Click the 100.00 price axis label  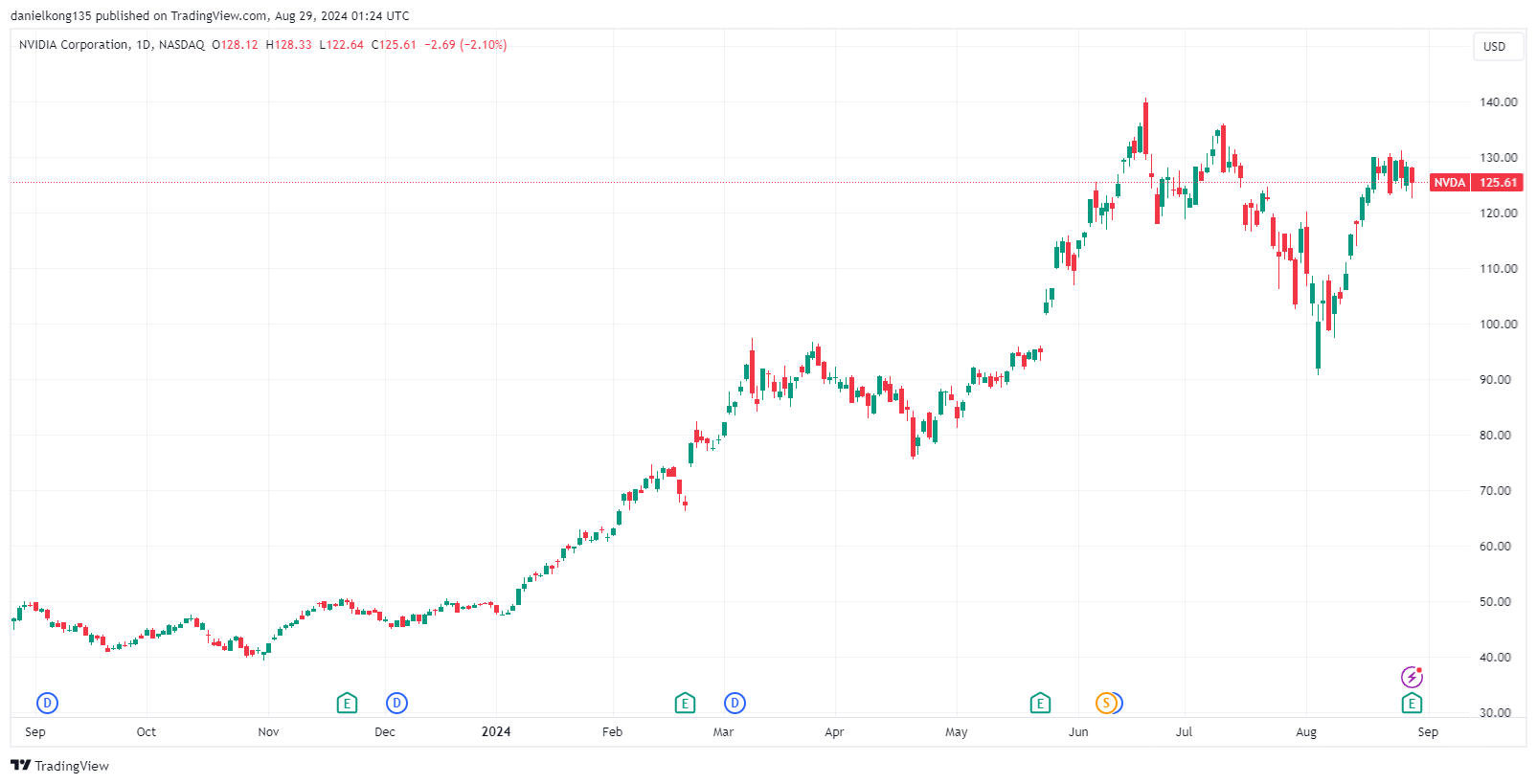[x=1499, y=325]
